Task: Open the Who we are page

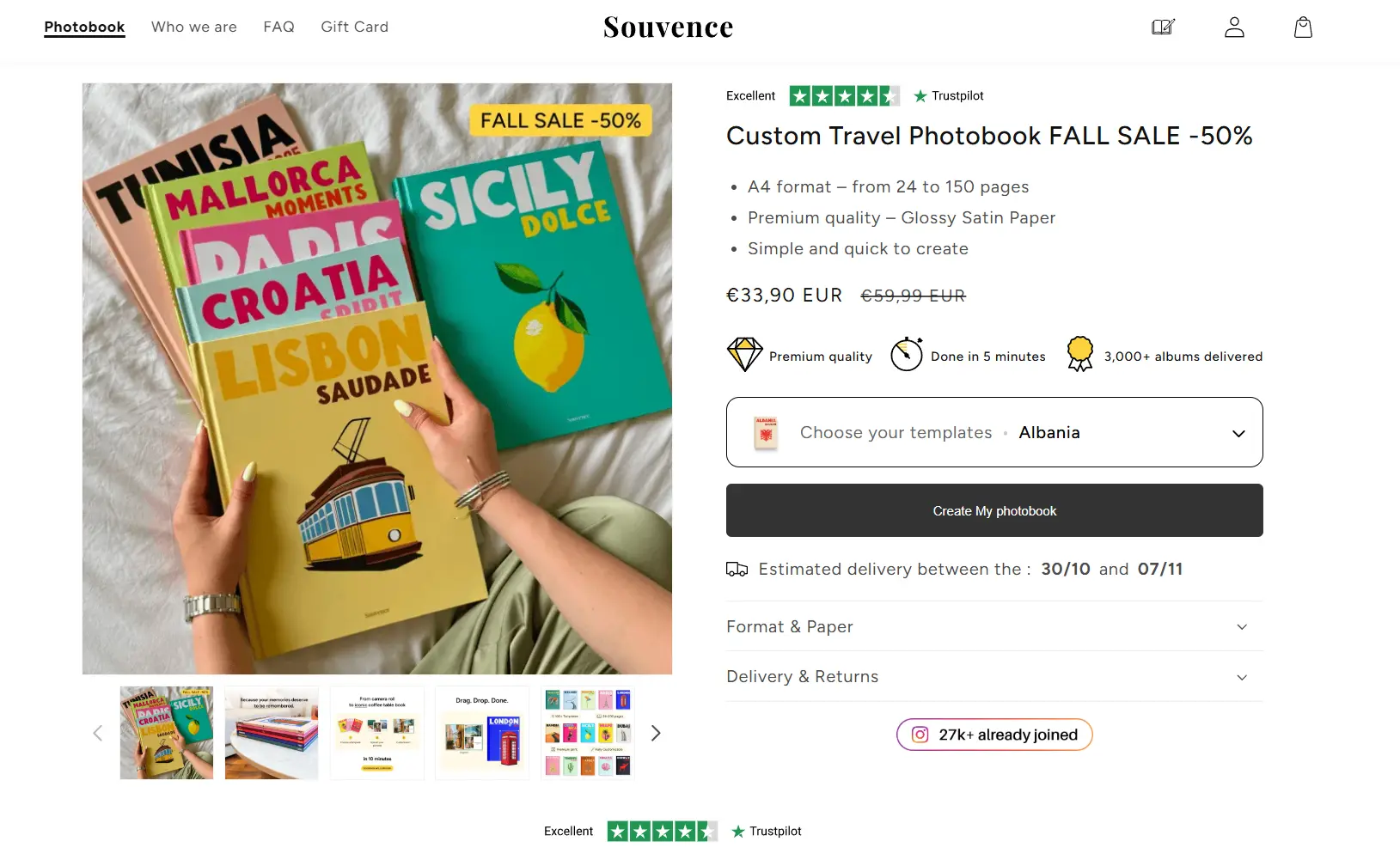Action: tap(194, 27)
